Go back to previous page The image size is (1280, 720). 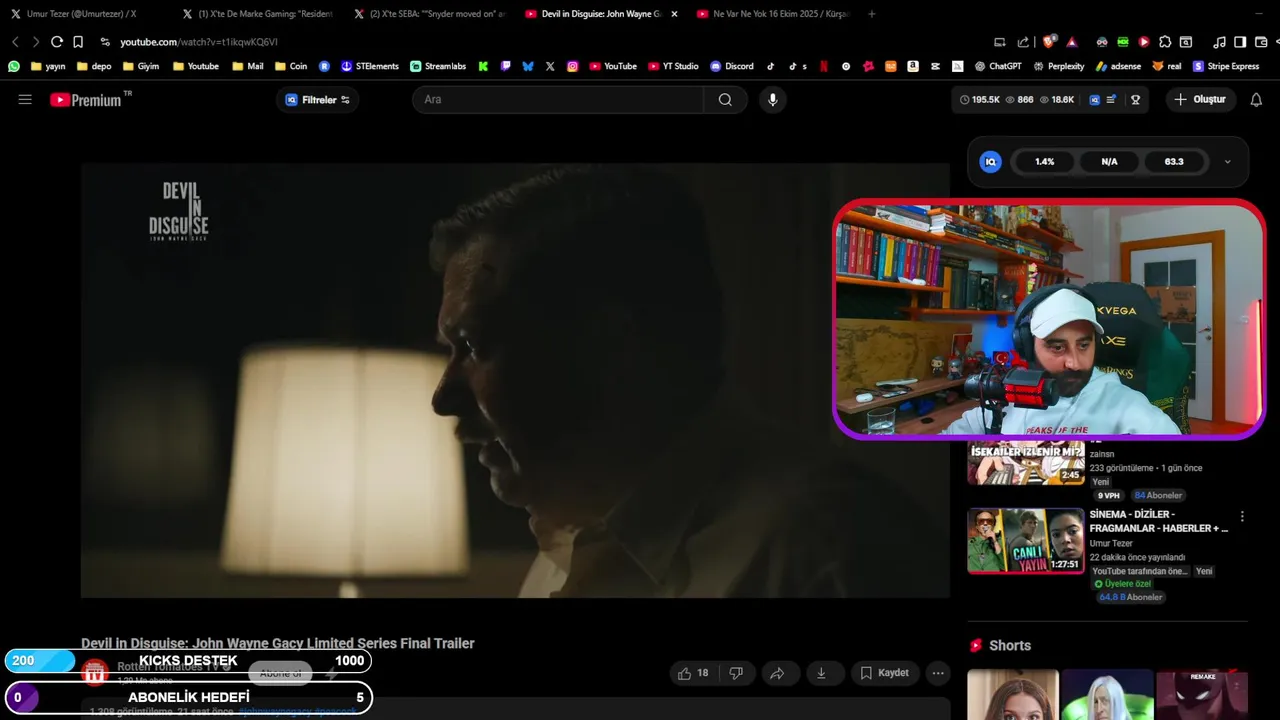coord(15,42)
